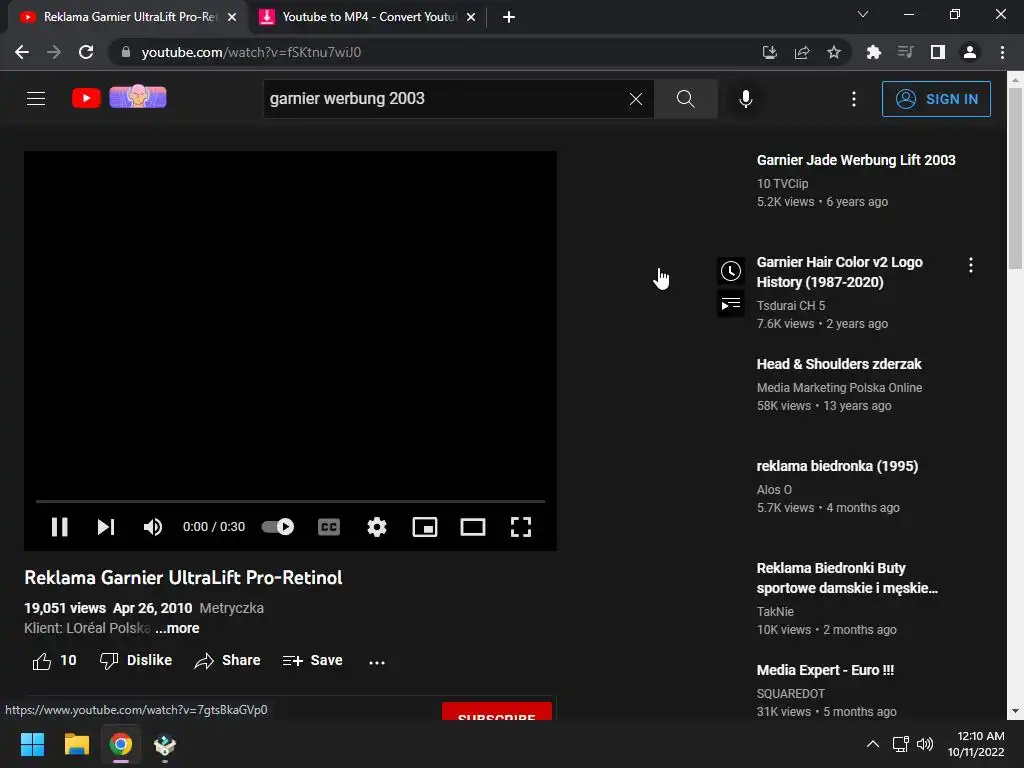Activate miniplayer mode icon
Screen dimensions: 1024x768
pos(424,527)
